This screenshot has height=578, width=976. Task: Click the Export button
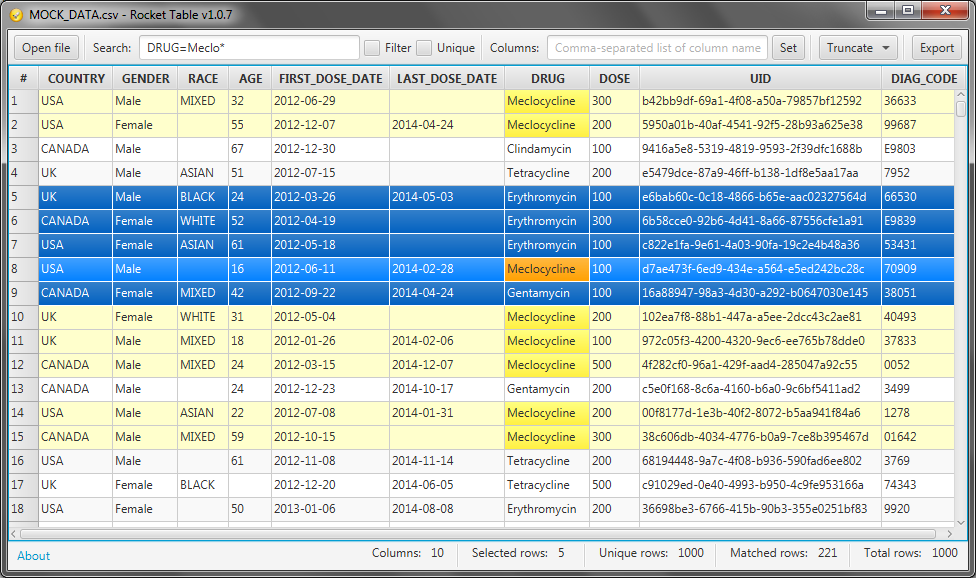tap(936, 47)
